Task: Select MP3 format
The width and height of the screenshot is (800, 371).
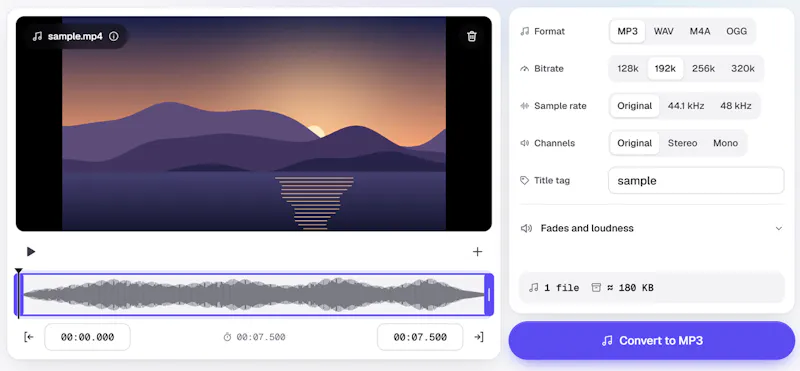Action: pyautogui.click(x=627, y=31)
